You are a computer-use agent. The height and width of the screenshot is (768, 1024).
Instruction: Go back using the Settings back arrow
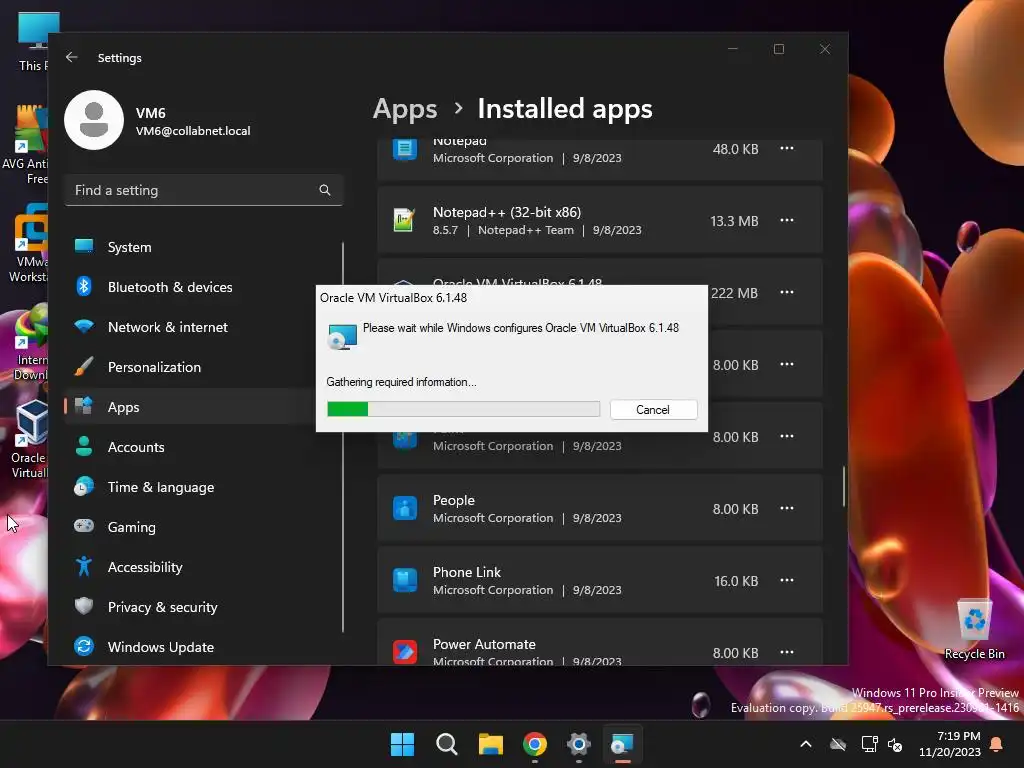point(72,57)
